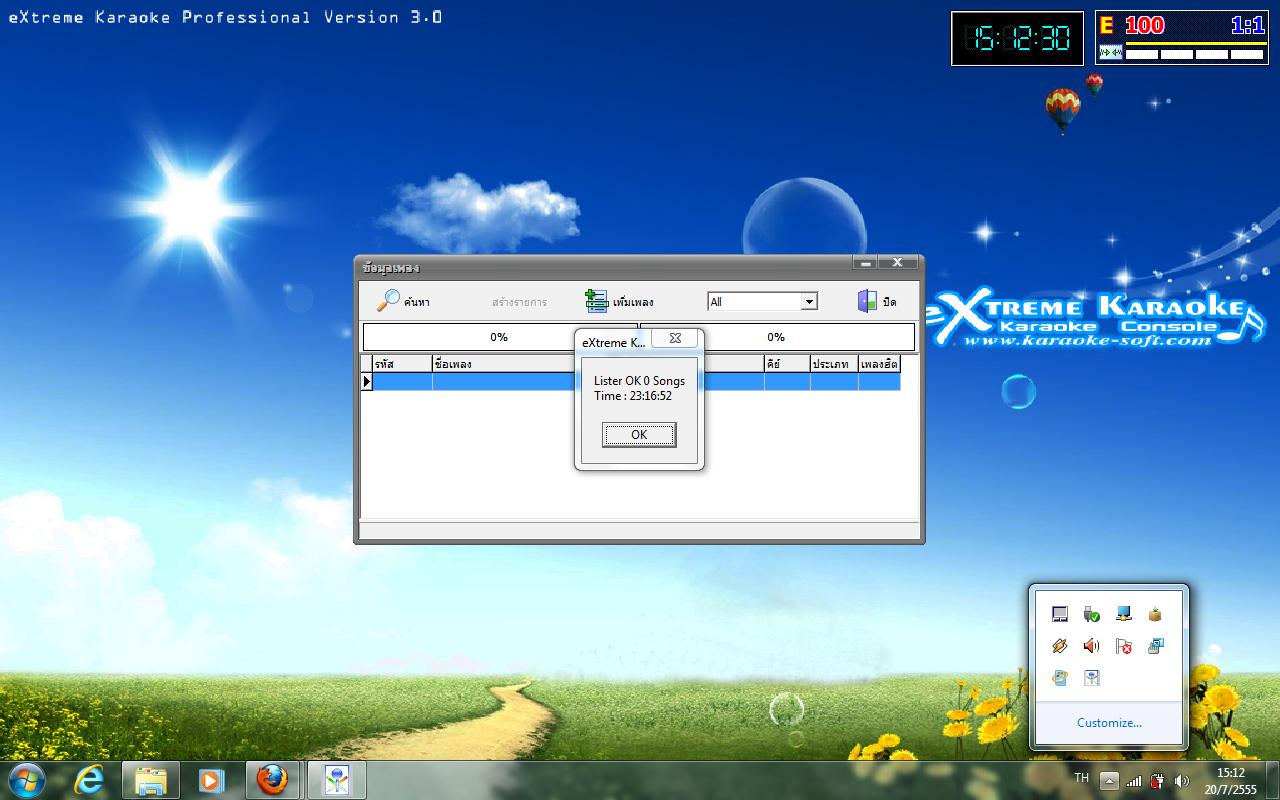Open Windows Explorer from taskbar
The image size is (1280, 800).
(x=151, y=780)
